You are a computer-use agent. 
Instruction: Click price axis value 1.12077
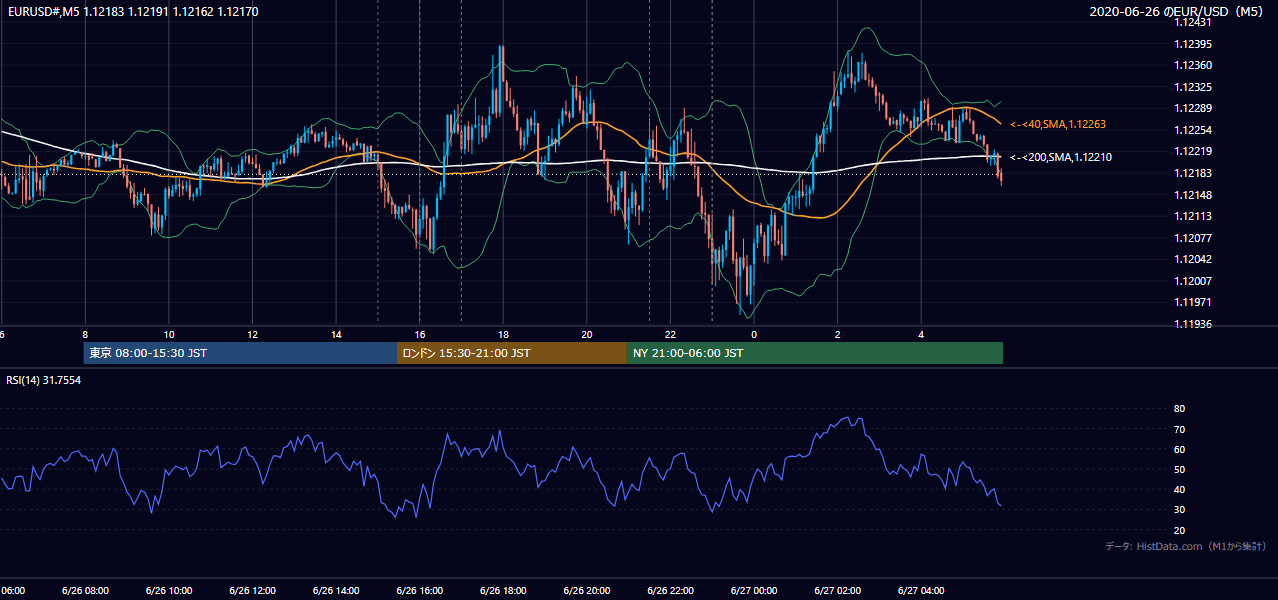coord(1194,238)
